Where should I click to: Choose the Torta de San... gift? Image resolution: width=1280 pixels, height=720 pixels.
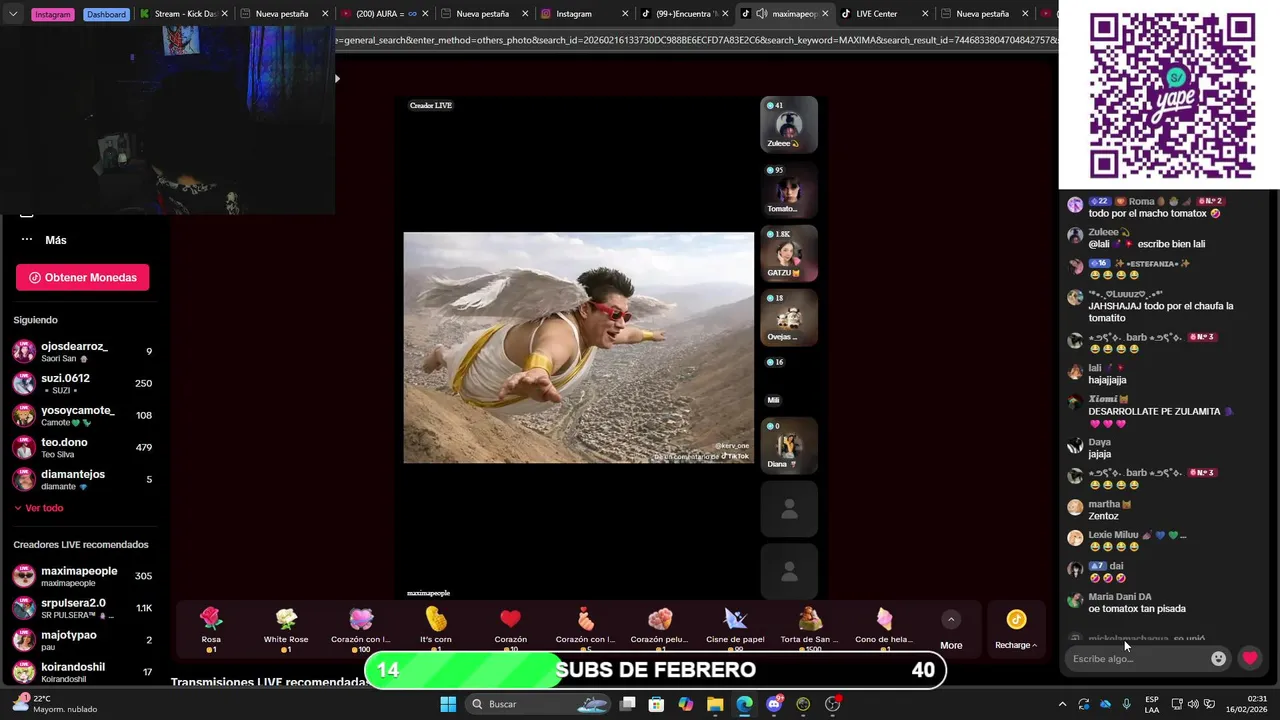[810, 629]
